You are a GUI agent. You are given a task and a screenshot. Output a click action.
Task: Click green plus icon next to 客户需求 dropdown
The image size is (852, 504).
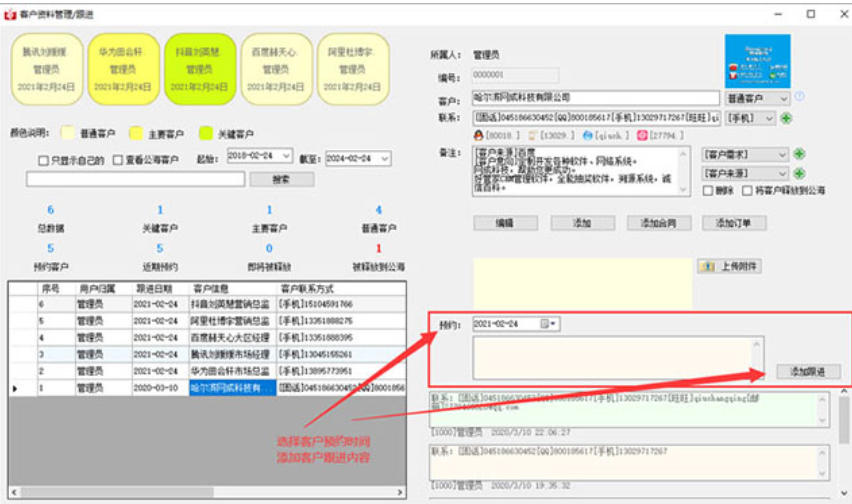[799, 154]
